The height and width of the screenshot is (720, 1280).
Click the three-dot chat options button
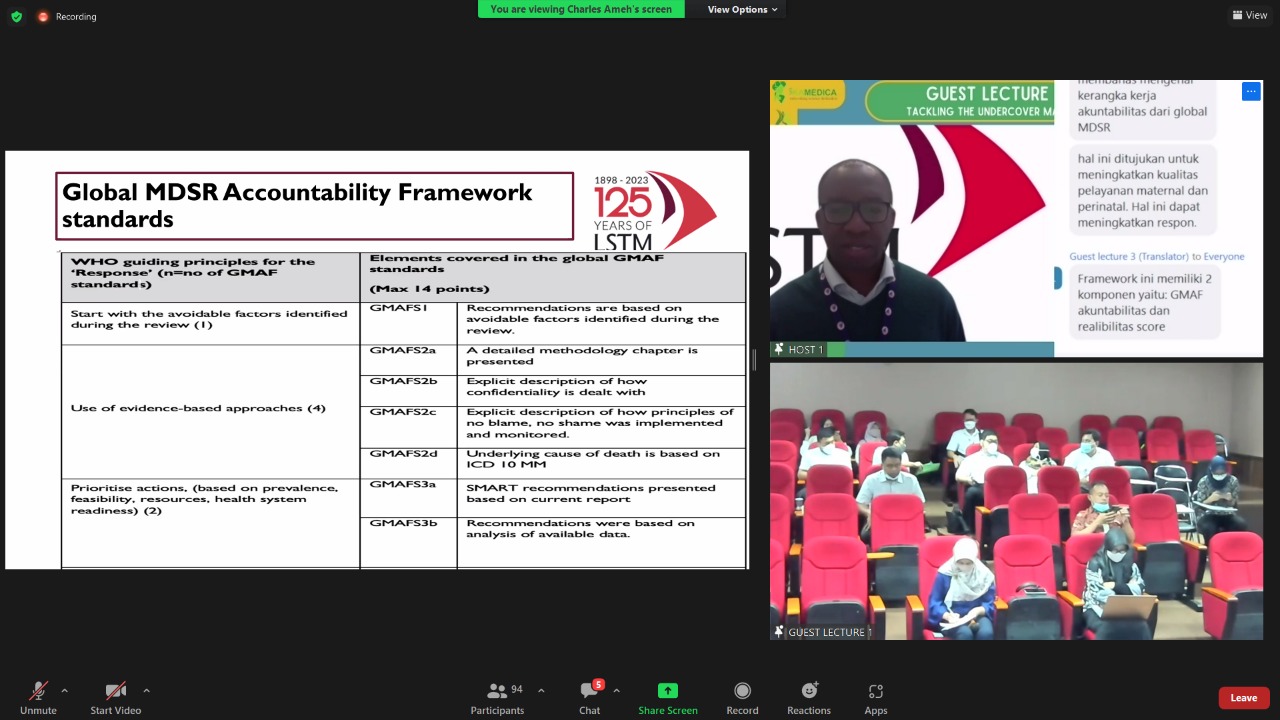pyautogui.click(x=1251, y=92)
